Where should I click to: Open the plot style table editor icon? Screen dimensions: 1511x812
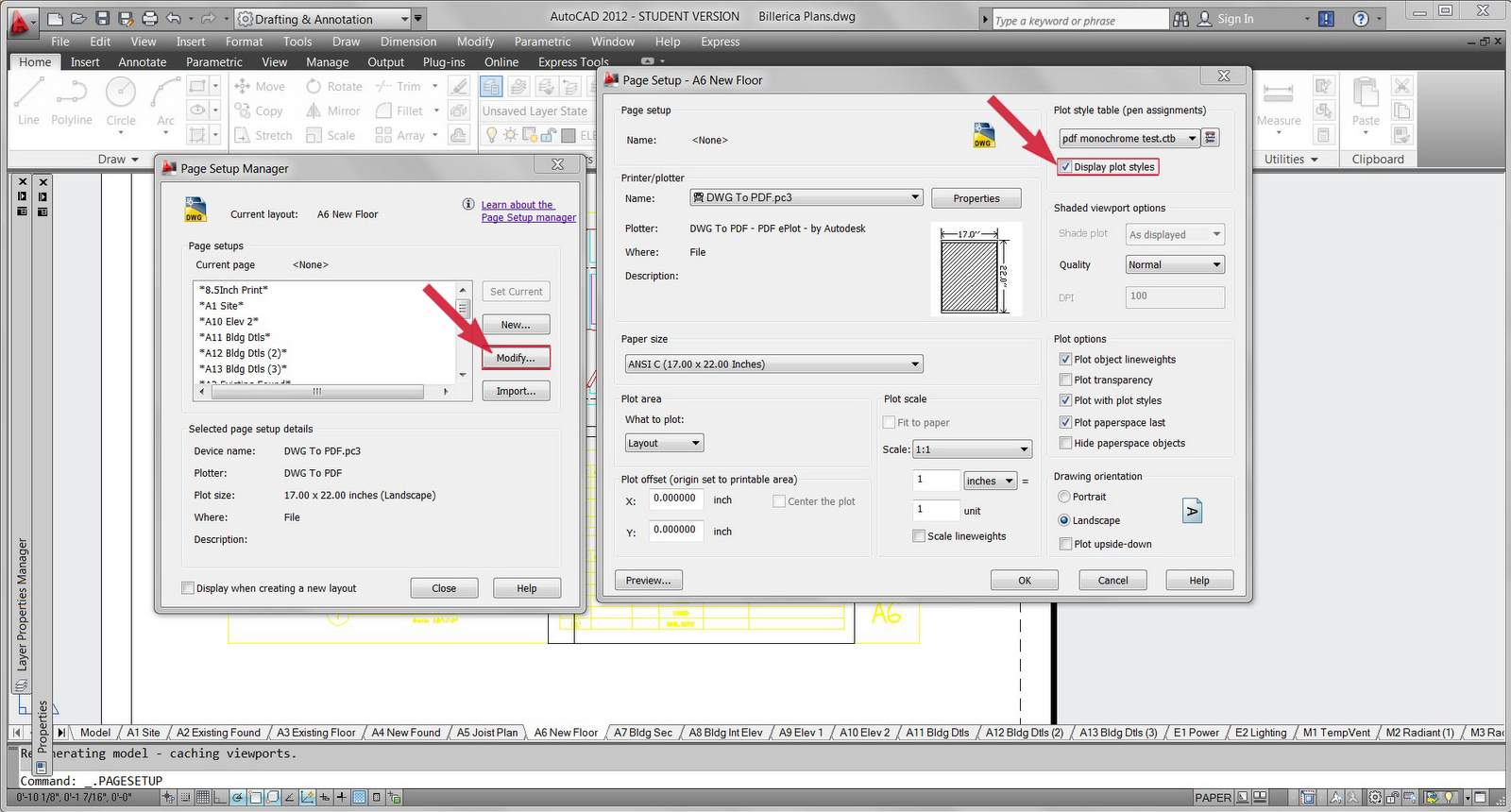(1211, 138)
